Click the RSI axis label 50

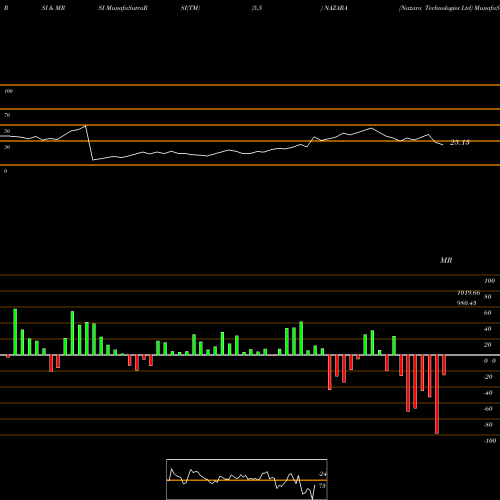click(7, 131)
